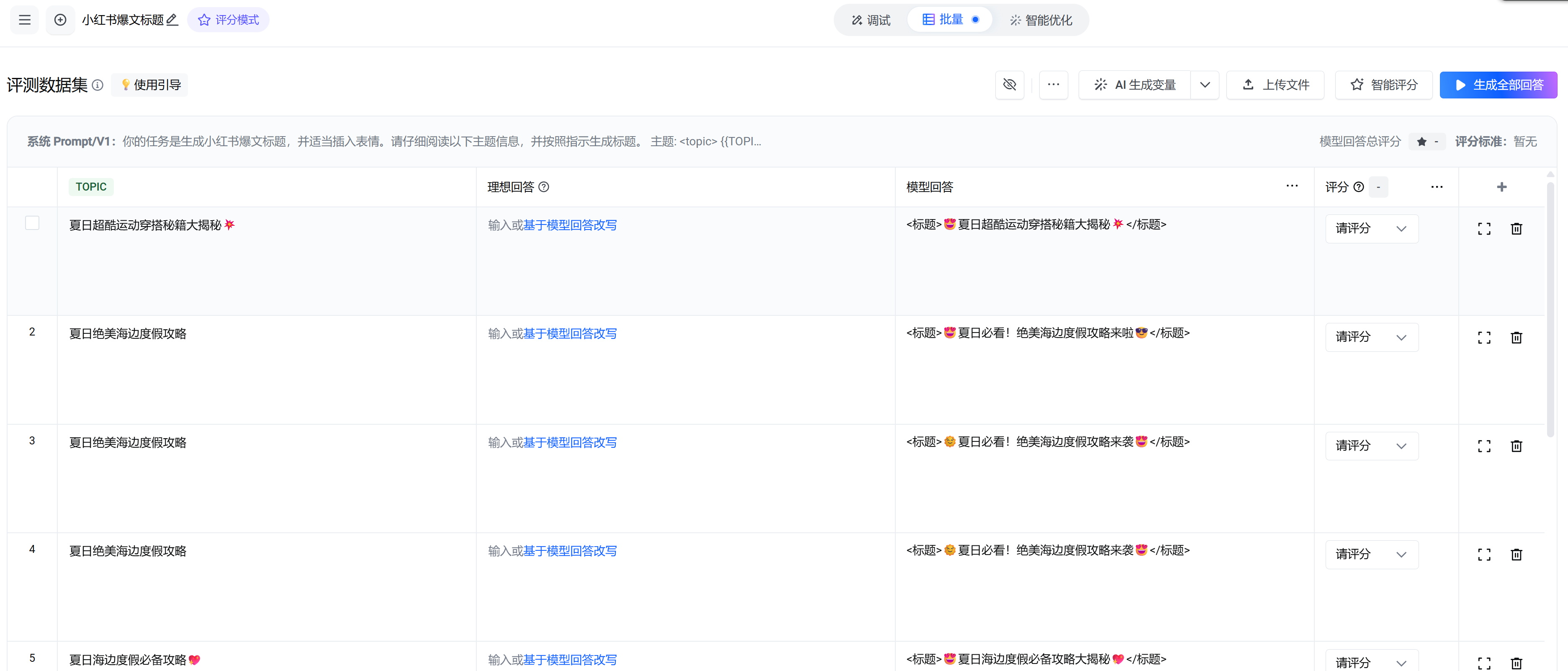Expand row 4 with fullscreen icon
Viewport: 1568px width, 671px height.
[1485, 555]
